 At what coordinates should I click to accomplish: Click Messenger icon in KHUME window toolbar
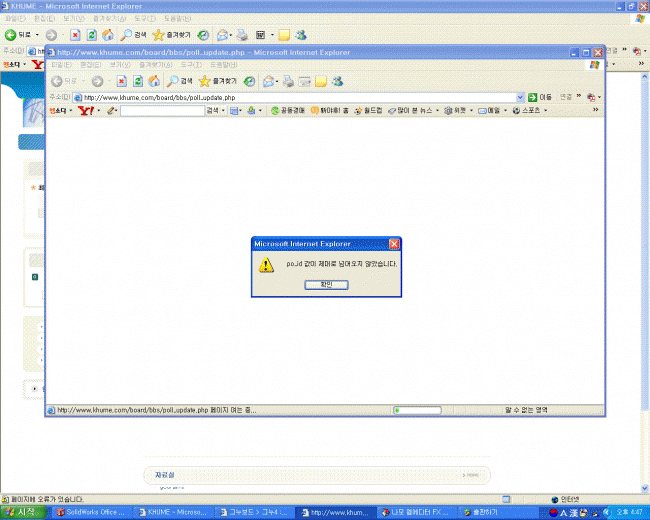click(301, 35)
